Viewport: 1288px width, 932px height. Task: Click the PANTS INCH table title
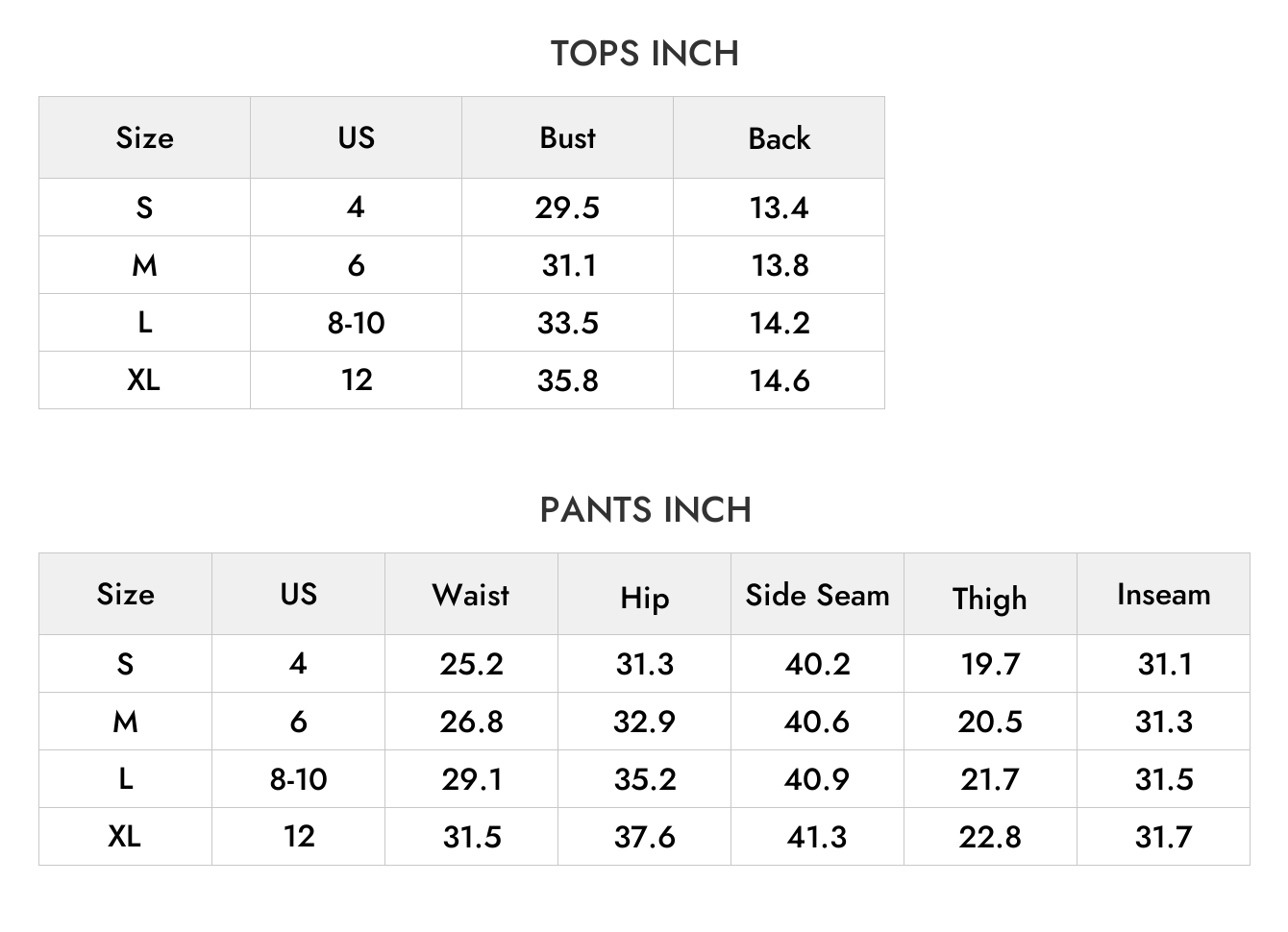pyautogui.click(x=645, y=510)
